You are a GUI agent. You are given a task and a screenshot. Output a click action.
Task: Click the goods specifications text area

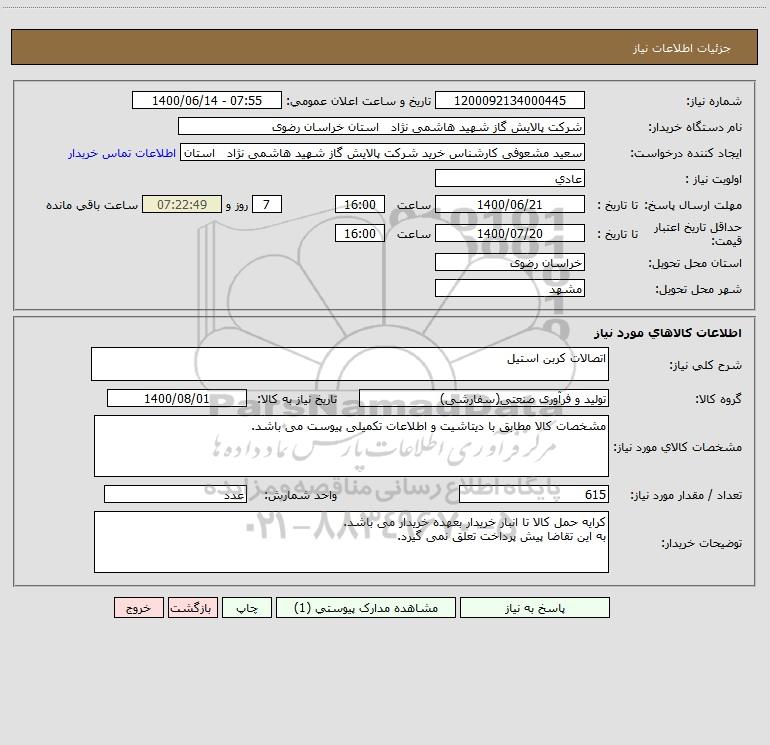[351, 446]
